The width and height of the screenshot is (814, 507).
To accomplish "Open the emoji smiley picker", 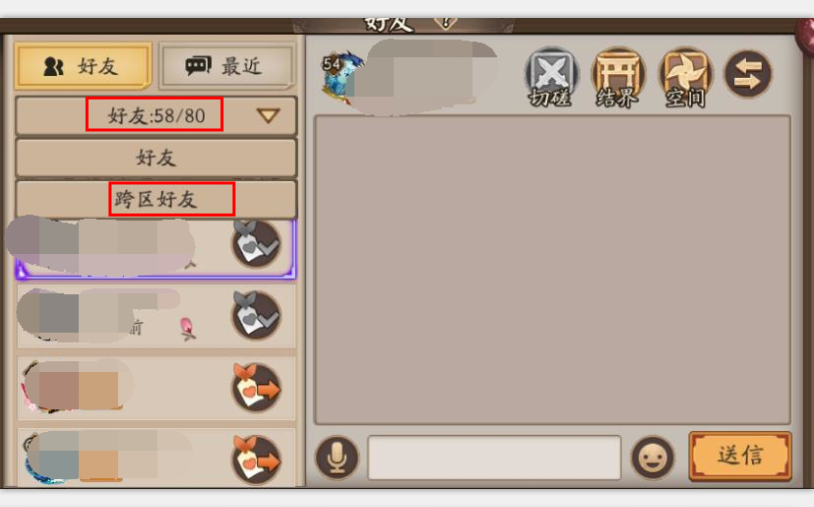I will [653, 457].
